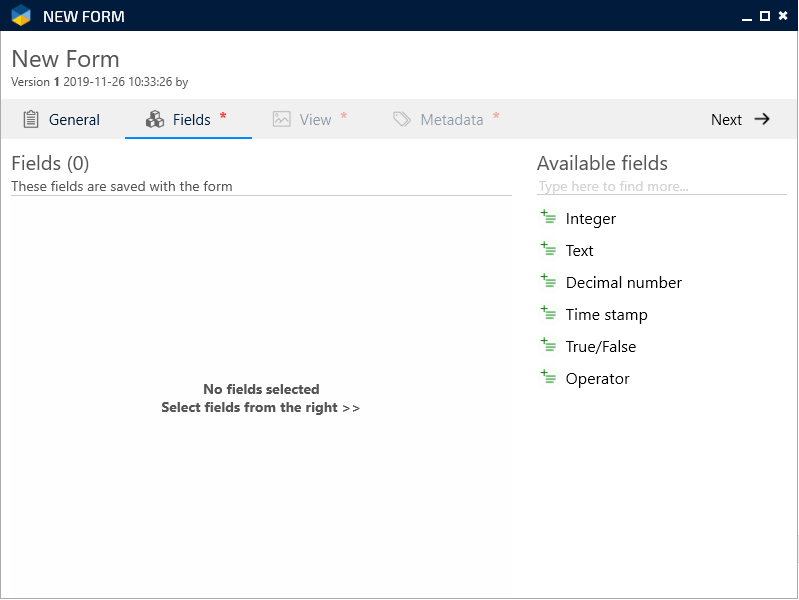Minimize the New Form window
This screenshot has width=799, height=600.
[747, 16]
